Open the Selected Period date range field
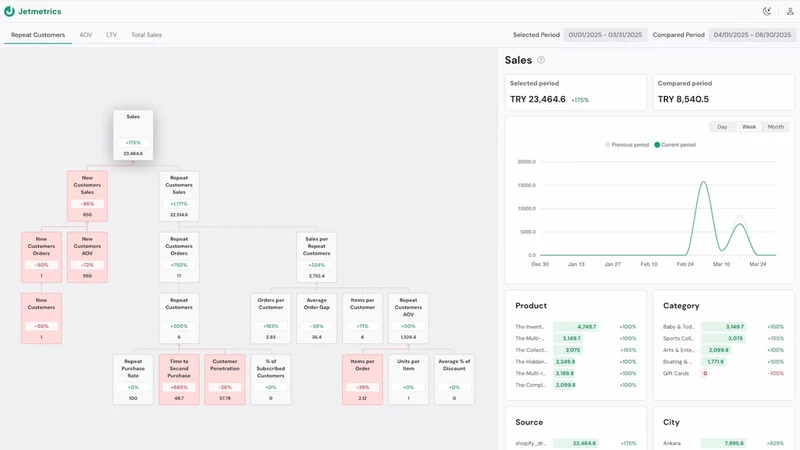 coord(605,35)
